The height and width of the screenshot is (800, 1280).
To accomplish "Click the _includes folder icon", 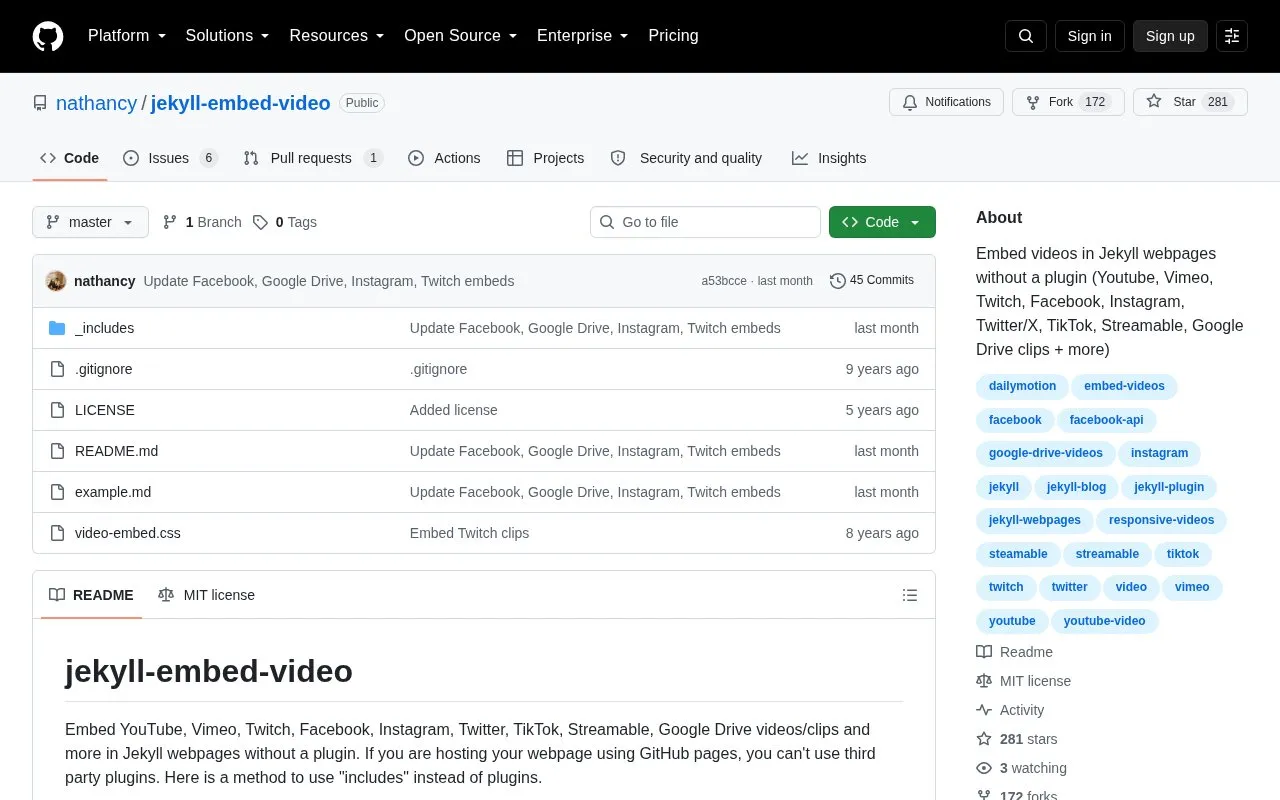I will 57,328.
